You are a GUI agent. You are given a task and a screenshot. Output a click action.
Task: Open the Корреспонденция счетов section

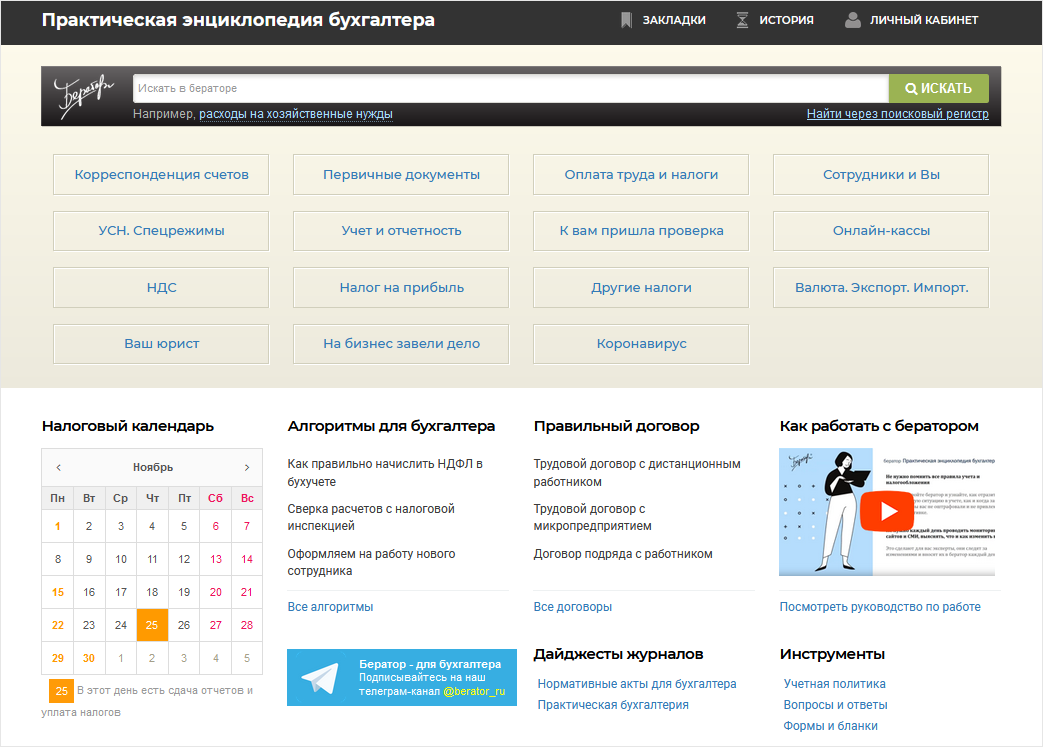pyautogui.click(x=161, y=174)
